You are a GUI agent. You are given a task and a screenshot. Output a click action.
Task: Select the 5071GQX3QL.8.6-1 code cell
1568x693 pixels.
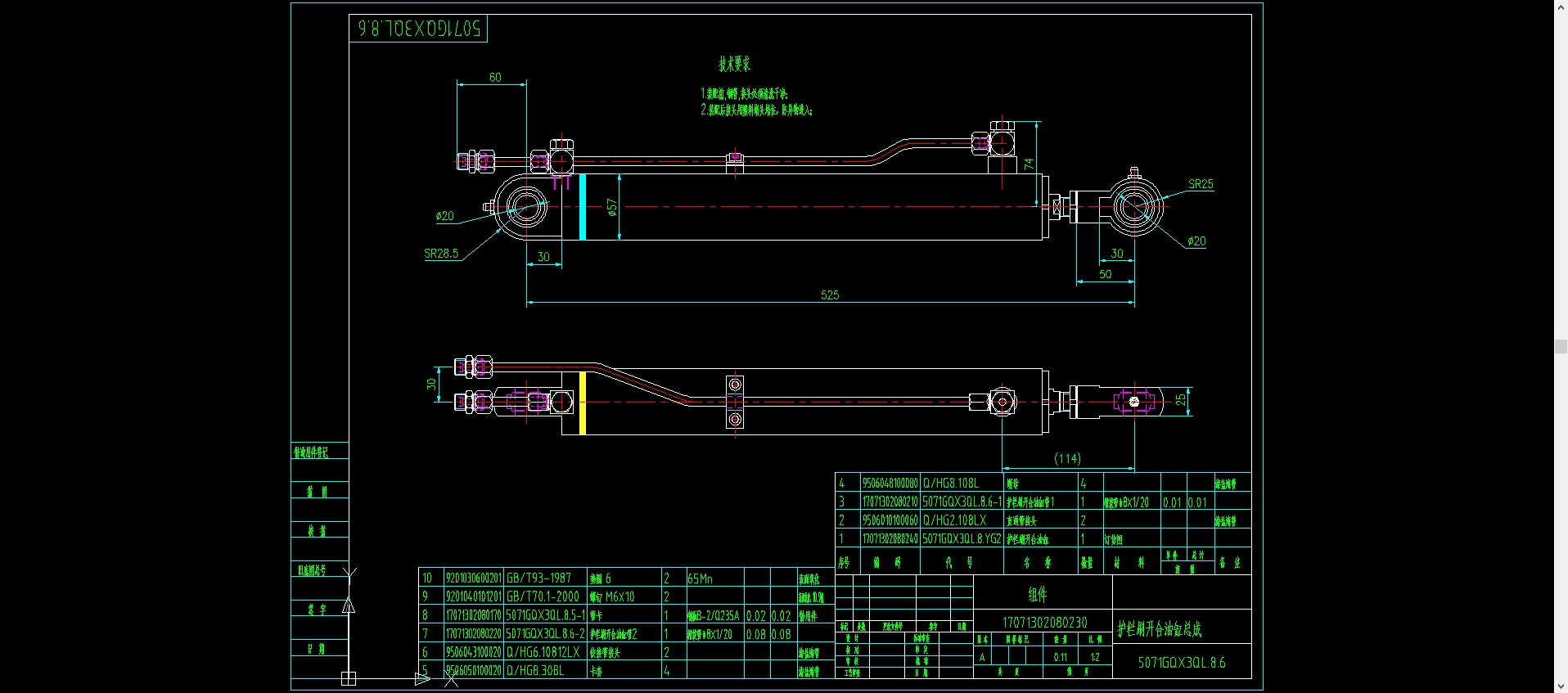pyautogui.click(x=962, y=502)
